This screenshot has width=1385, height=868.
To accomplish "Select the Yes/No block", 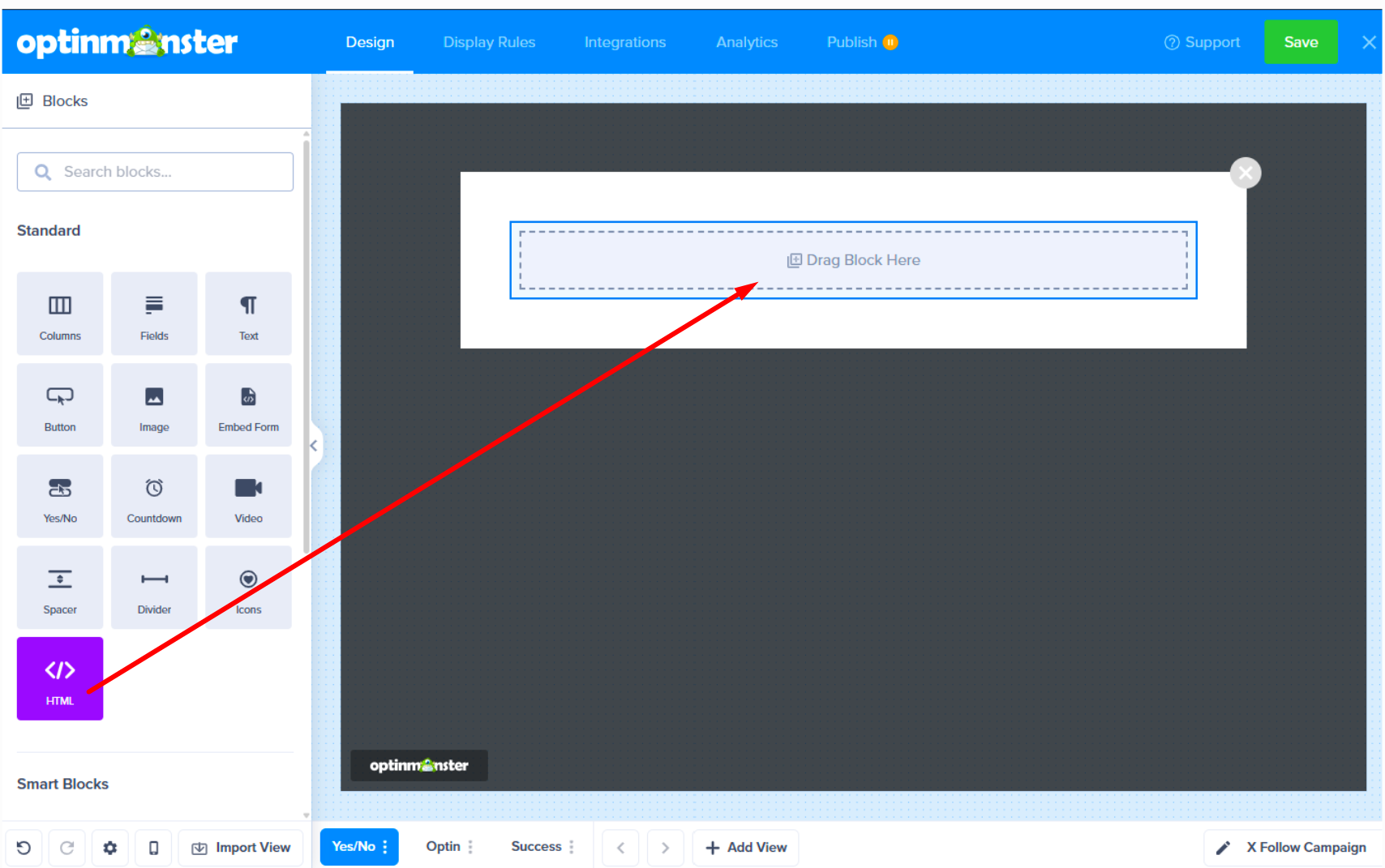I will (60, 496).
